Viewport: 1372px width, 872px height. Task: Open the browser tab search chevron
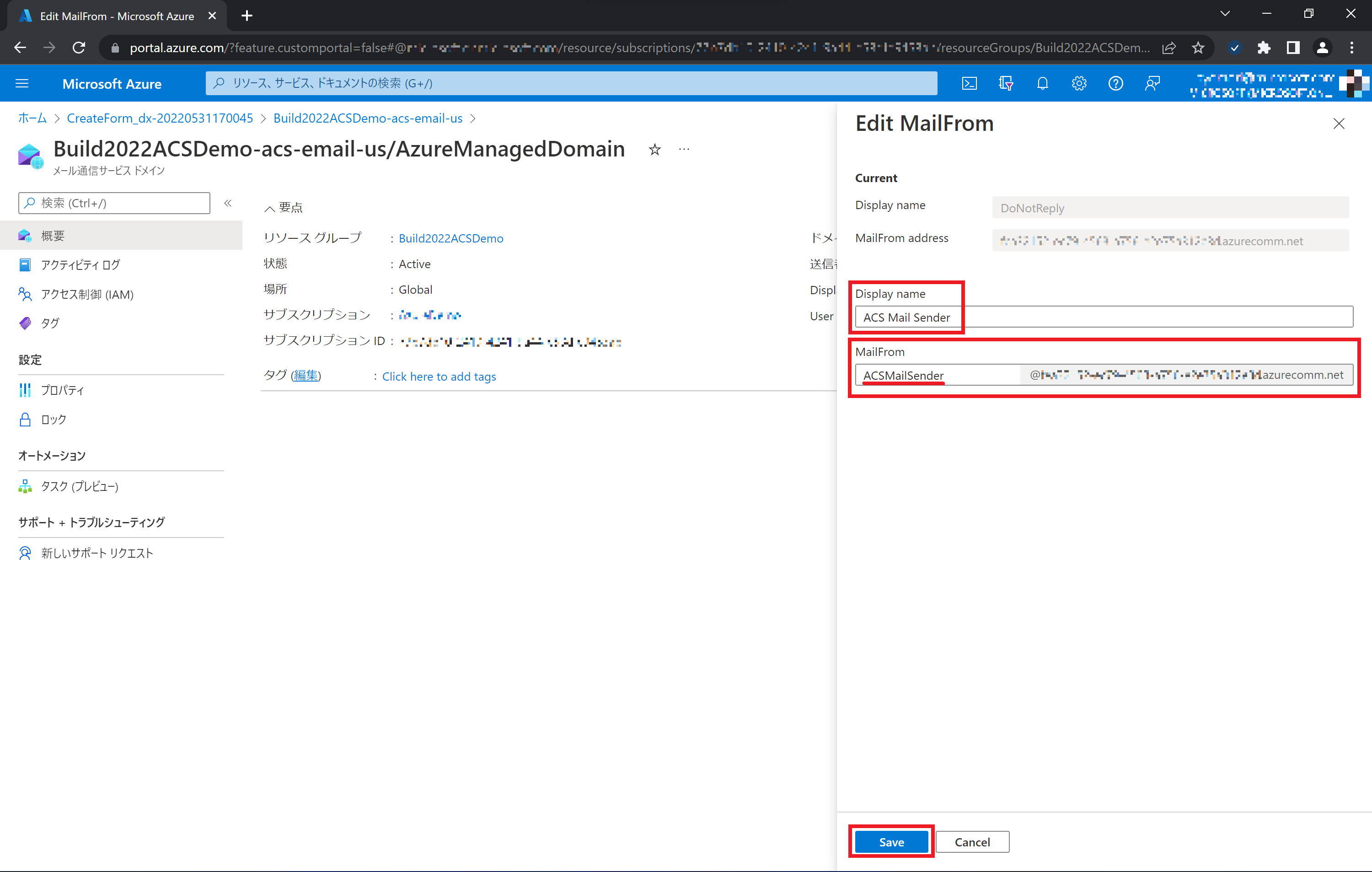point(1225,14)
